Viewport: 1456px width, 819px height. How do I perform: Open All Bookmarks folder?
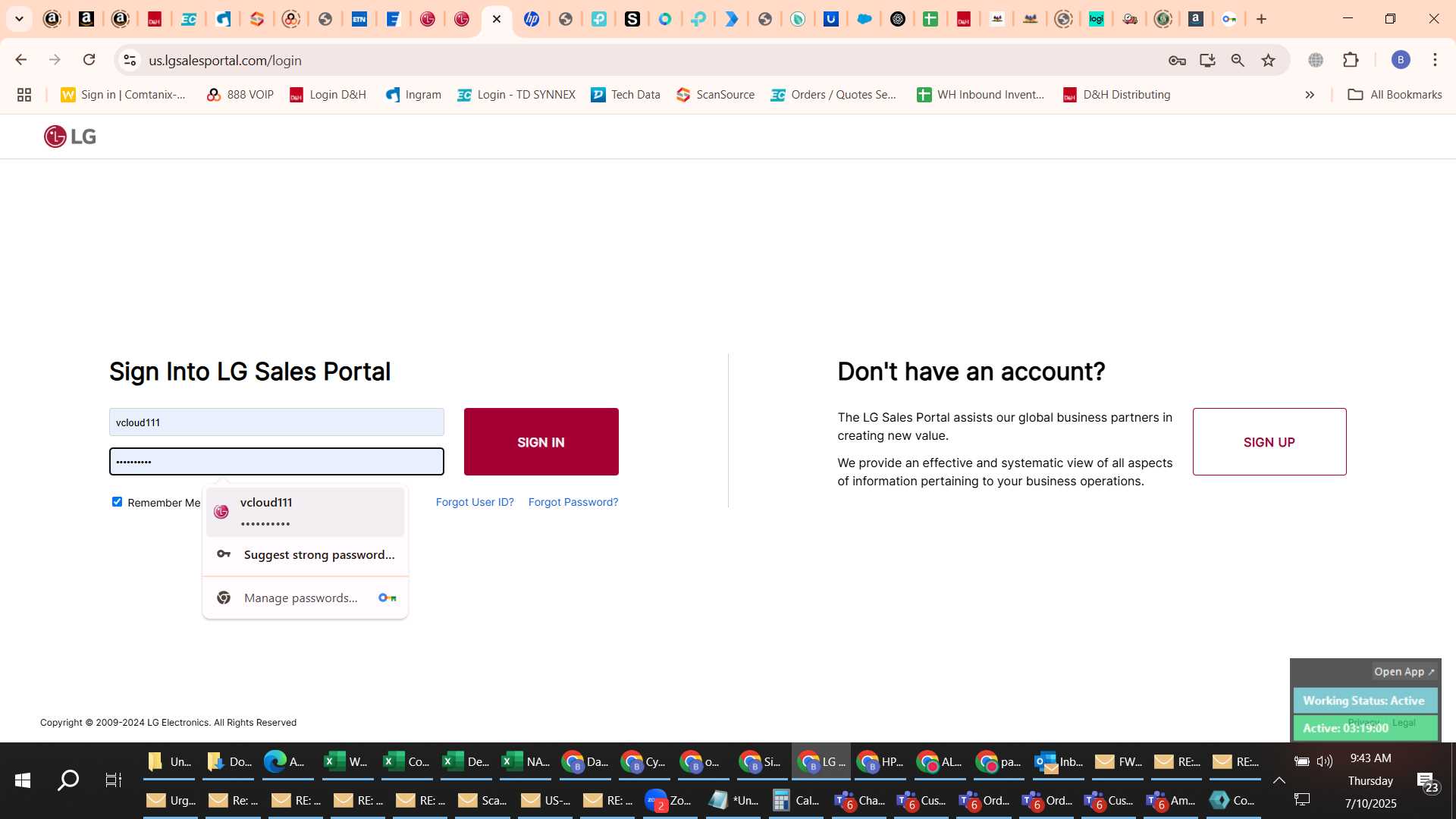[x=1395, y=95]
